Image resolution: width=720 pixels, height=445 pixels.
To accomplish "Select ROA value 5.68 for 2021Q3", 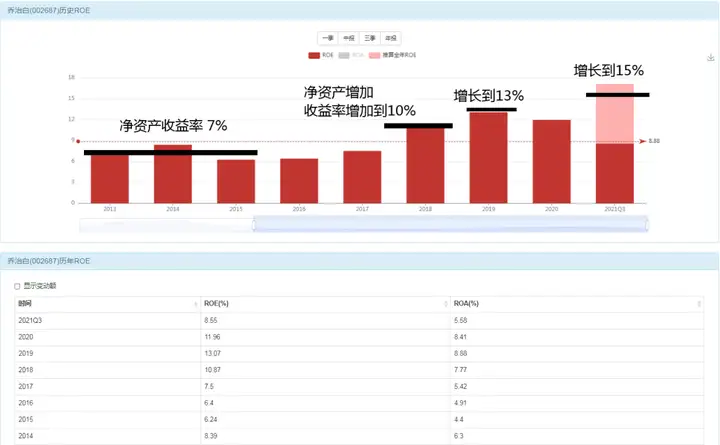I will (x=461, y=320).
